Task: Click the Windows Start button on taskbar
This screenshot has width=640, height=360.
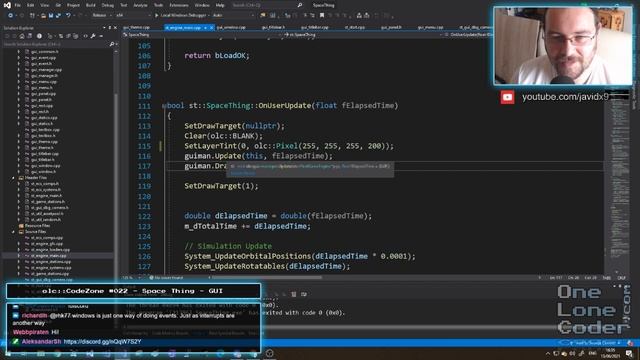Action: point(8,353)
